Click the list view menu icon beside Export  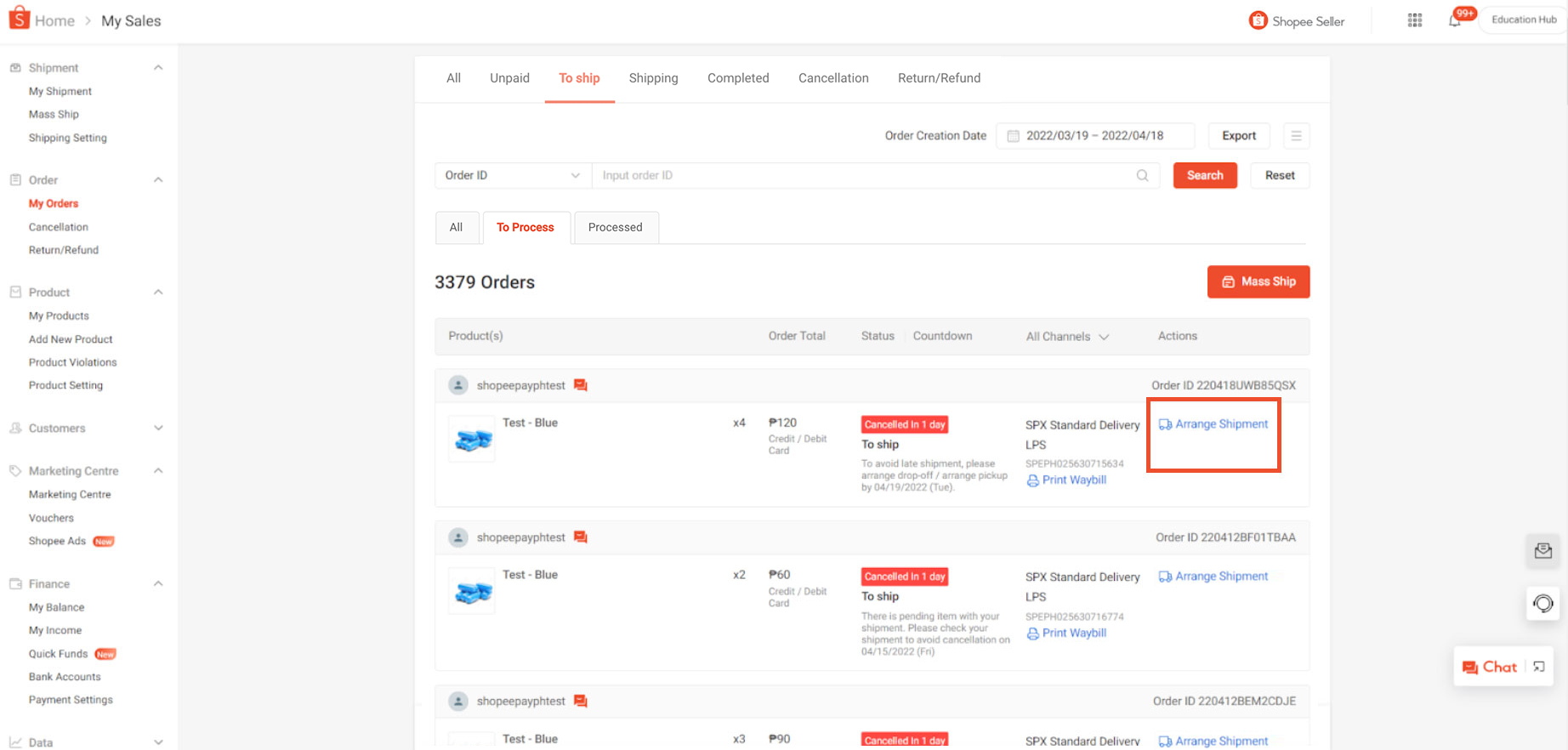tap(1296, 136)
